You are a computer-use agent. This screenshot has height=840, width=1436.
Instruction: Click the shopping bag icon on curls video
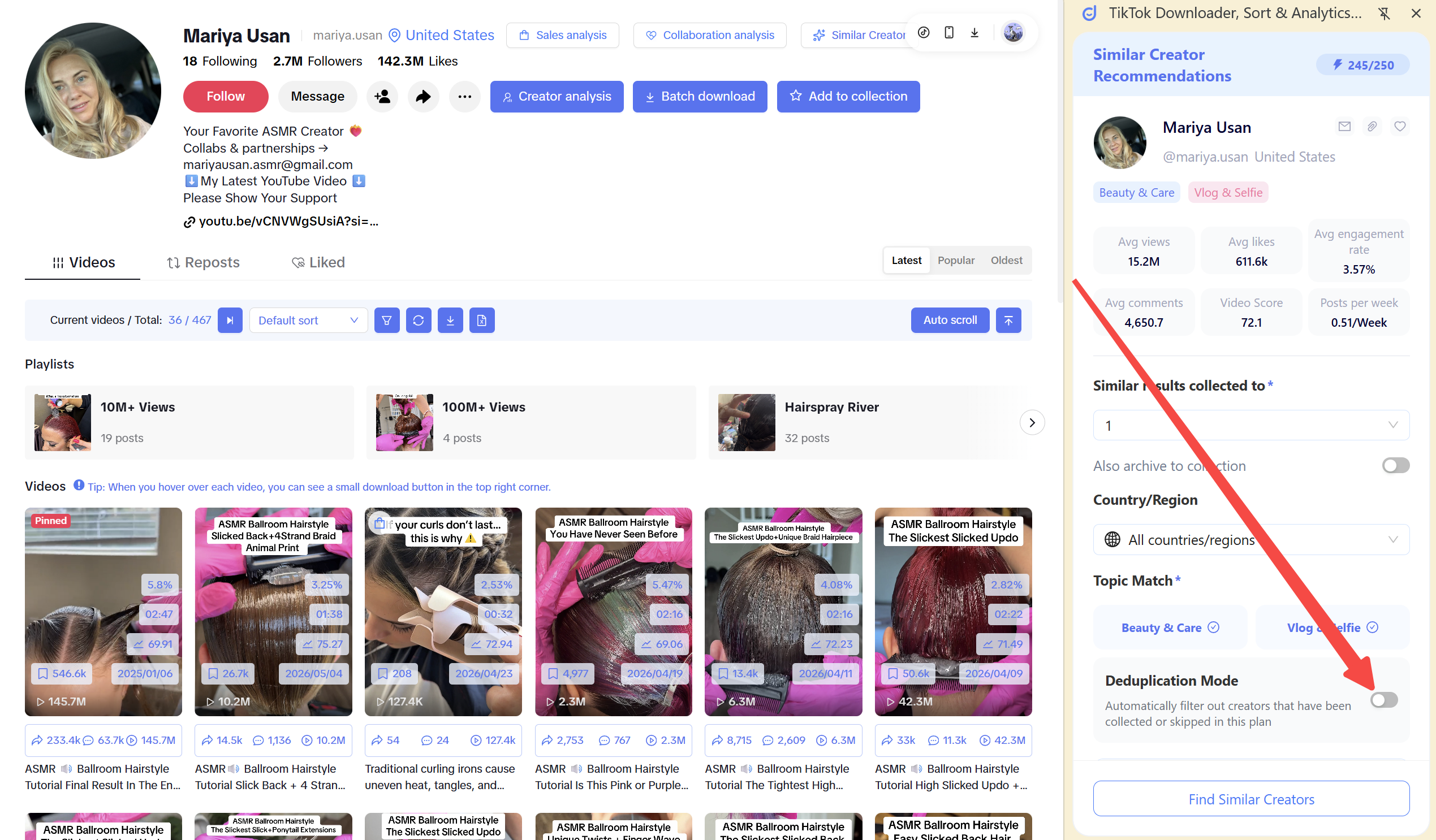380,522
